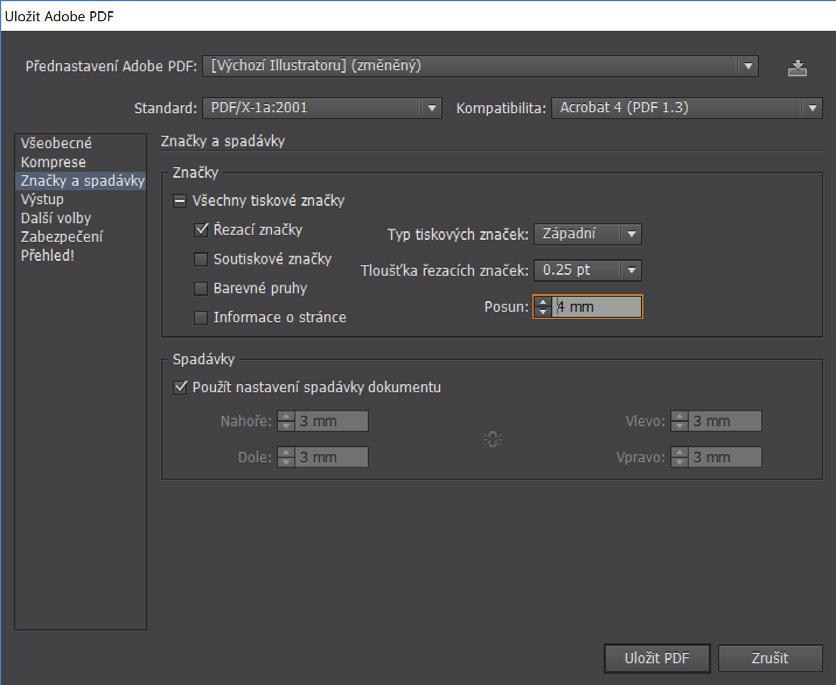The height and width of the screenshot is (685, 836).
Task: Open the Kompatibilita Acrobat 4 dropdown
Action: [687, 108]
